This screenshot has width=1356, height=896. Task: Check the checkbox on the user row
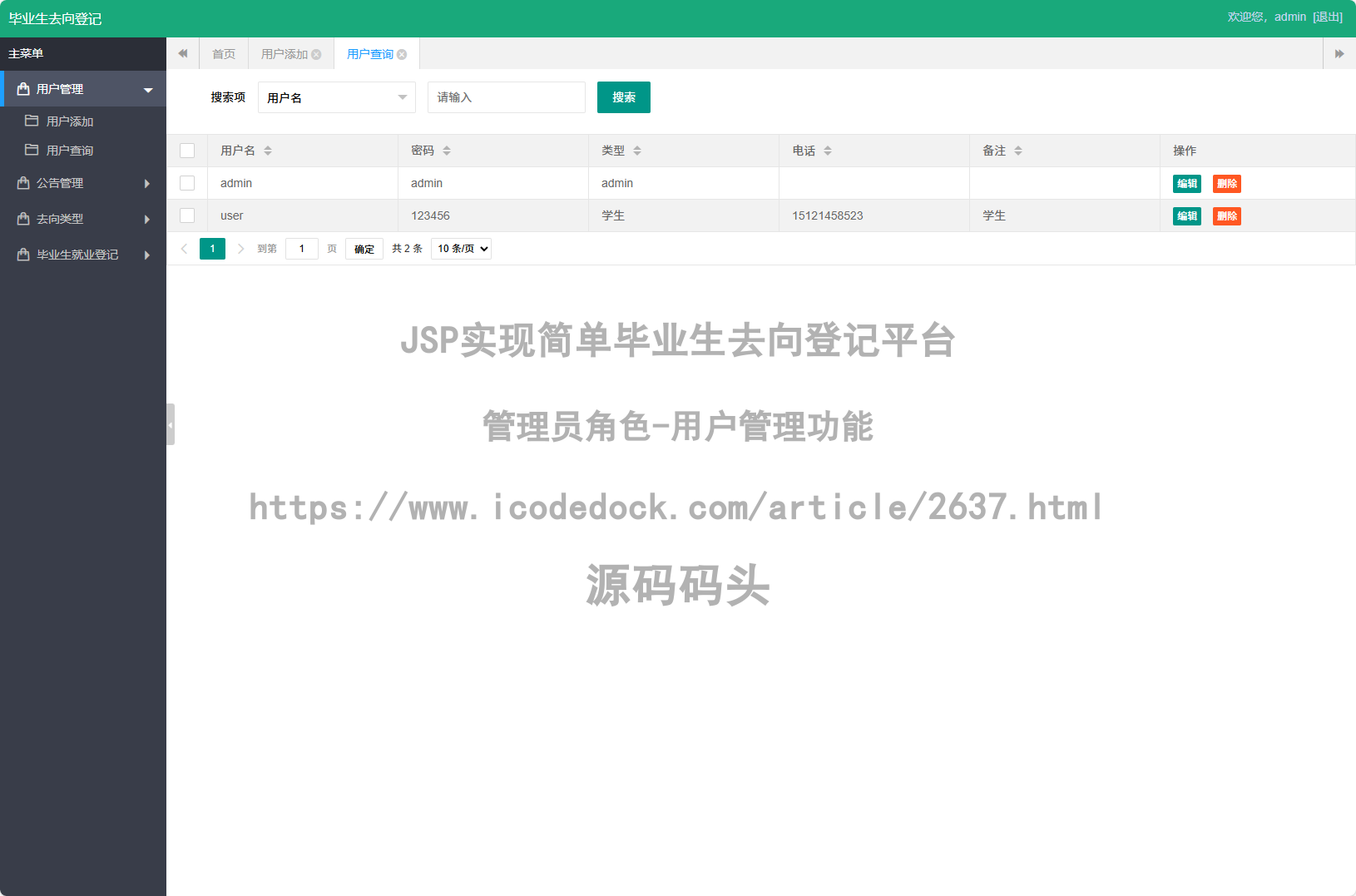point(187,215)
